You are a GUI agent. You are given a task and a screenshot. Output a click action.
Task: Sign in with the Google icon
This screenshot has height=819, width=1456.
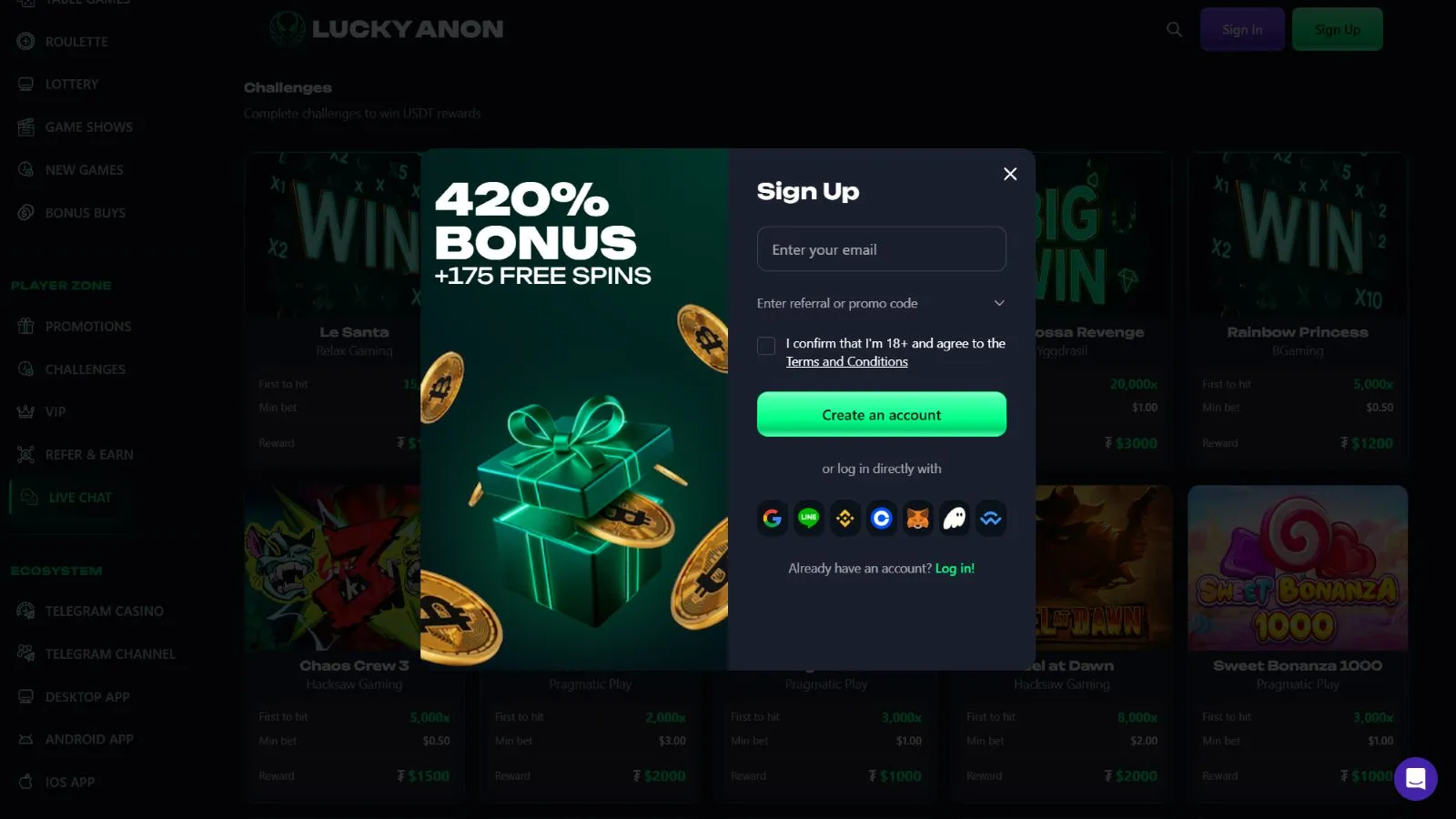pyautogui.click(x=773, y=519)
